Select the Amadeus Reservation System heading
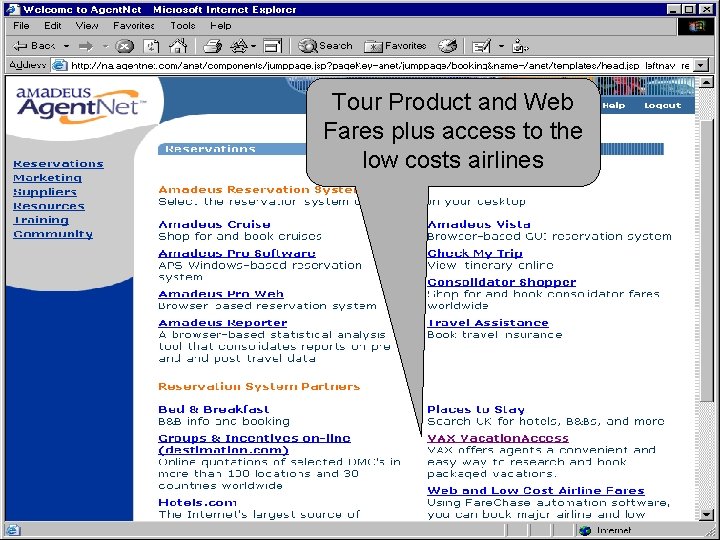This screenshot has height=540, width=720. [x=257, y=190]
